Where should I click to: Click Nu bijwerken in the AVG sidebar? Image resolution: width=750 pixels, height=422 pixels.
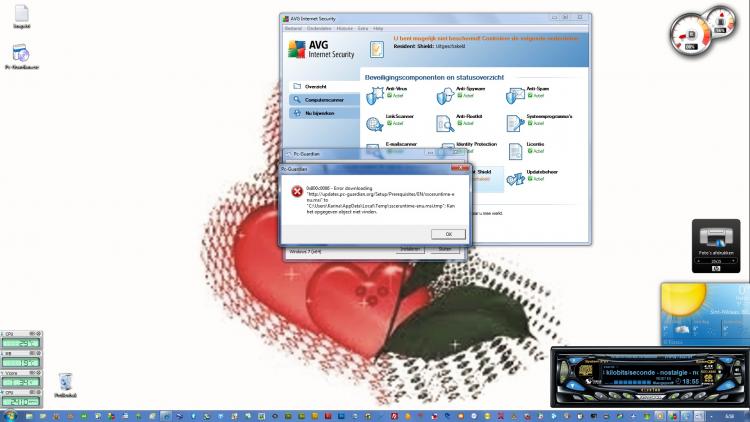coord(324,113)
